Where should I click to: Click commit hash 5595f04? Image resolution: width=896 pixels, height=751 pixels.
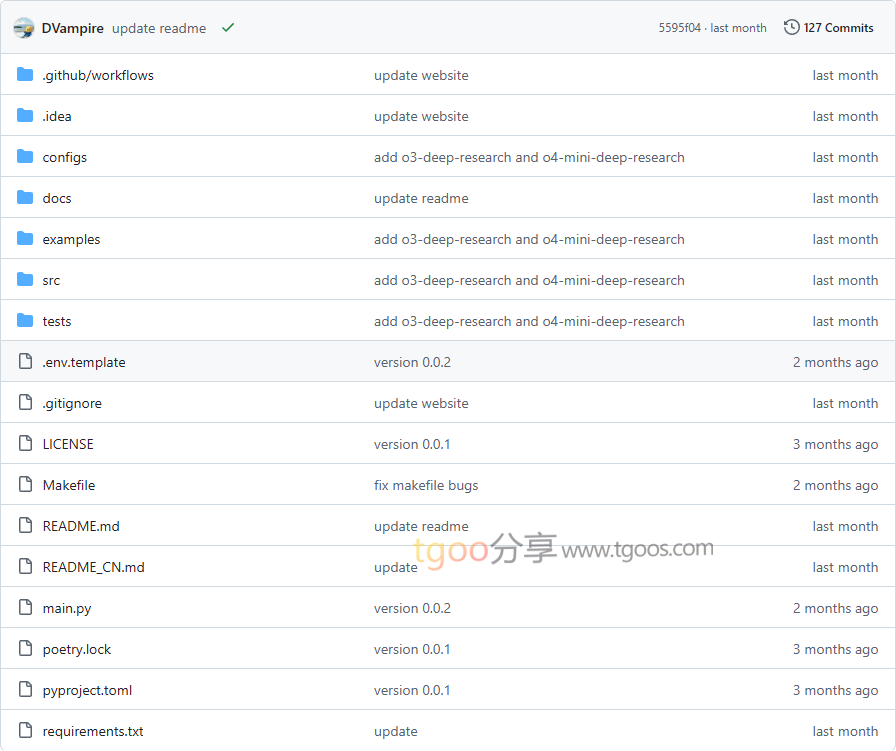point(679,28)
